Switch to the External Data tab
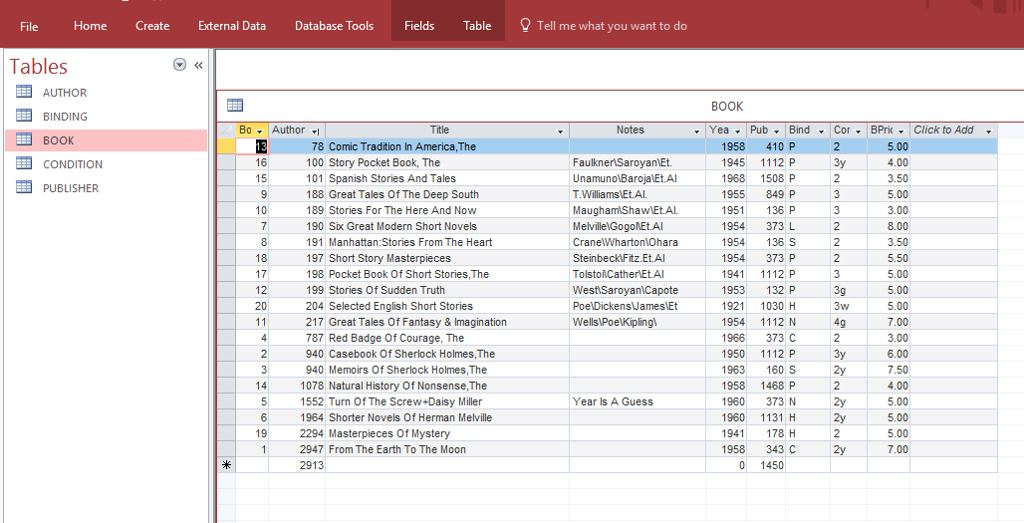The image size is (1024, 523). [x=232, y=26]
